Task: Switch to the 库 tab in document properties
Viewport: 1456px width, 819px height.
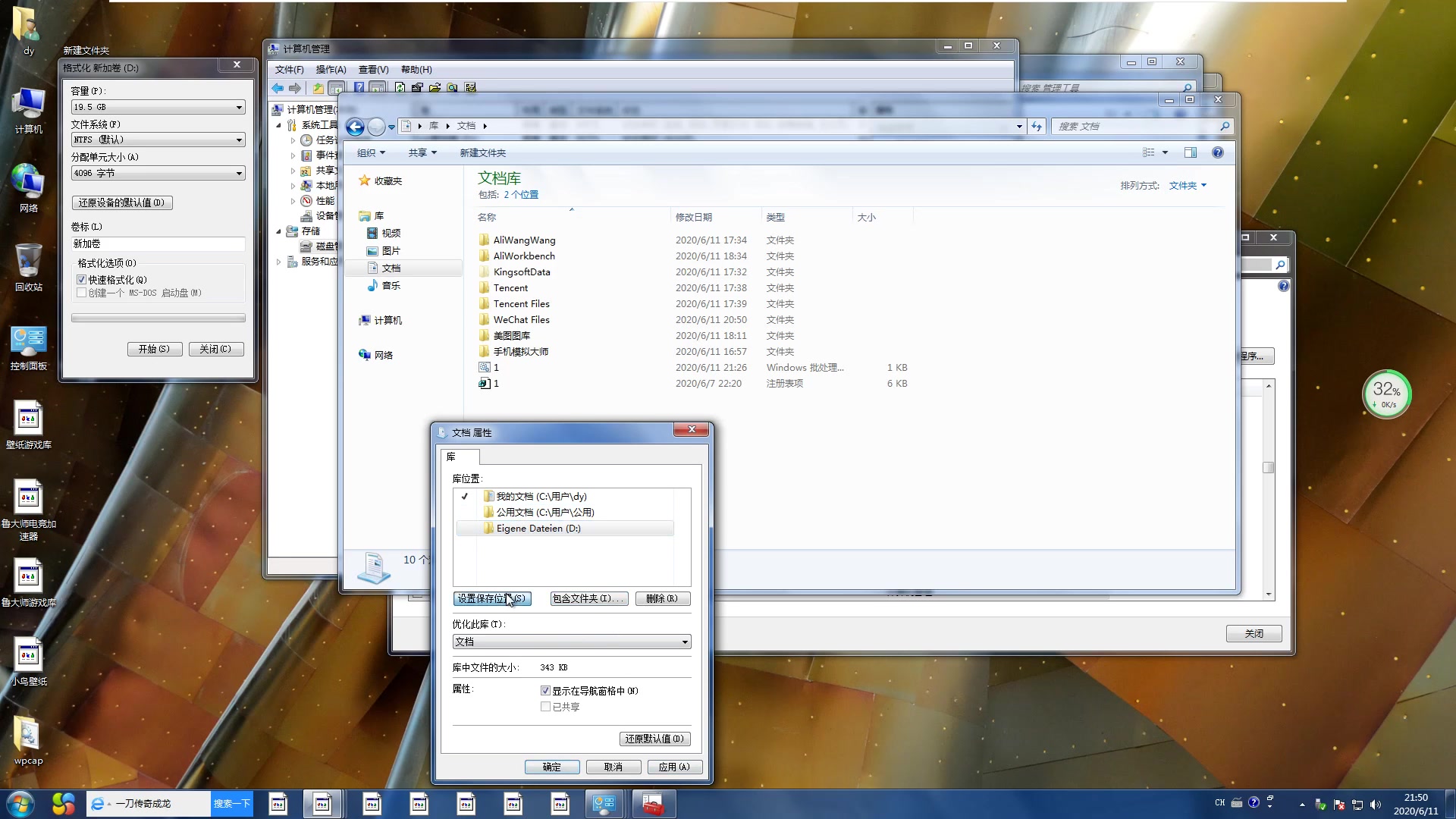Action: [459, 457]
